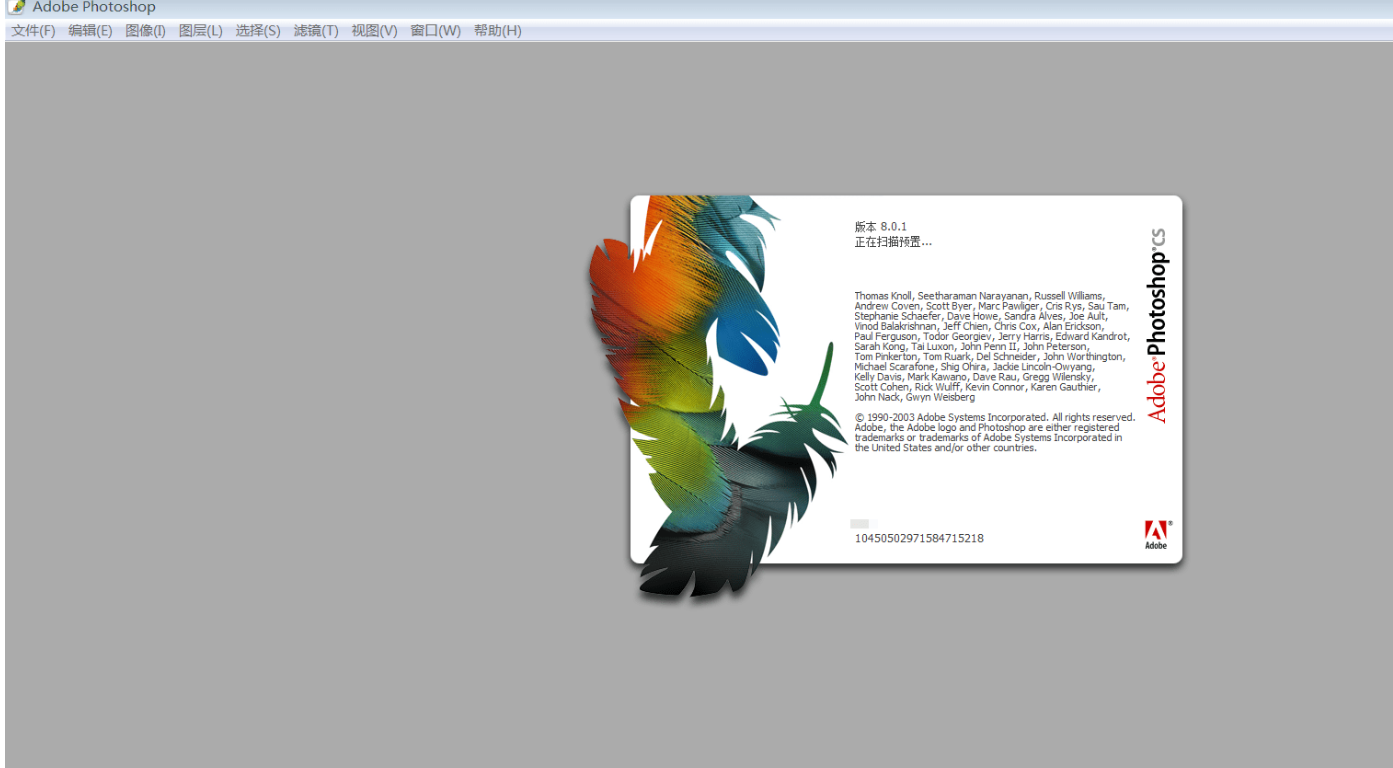Viewport: 1393px width, 768px height.
Task: Click serial number 10450502971584715218
Action: (x=919, y=538)
